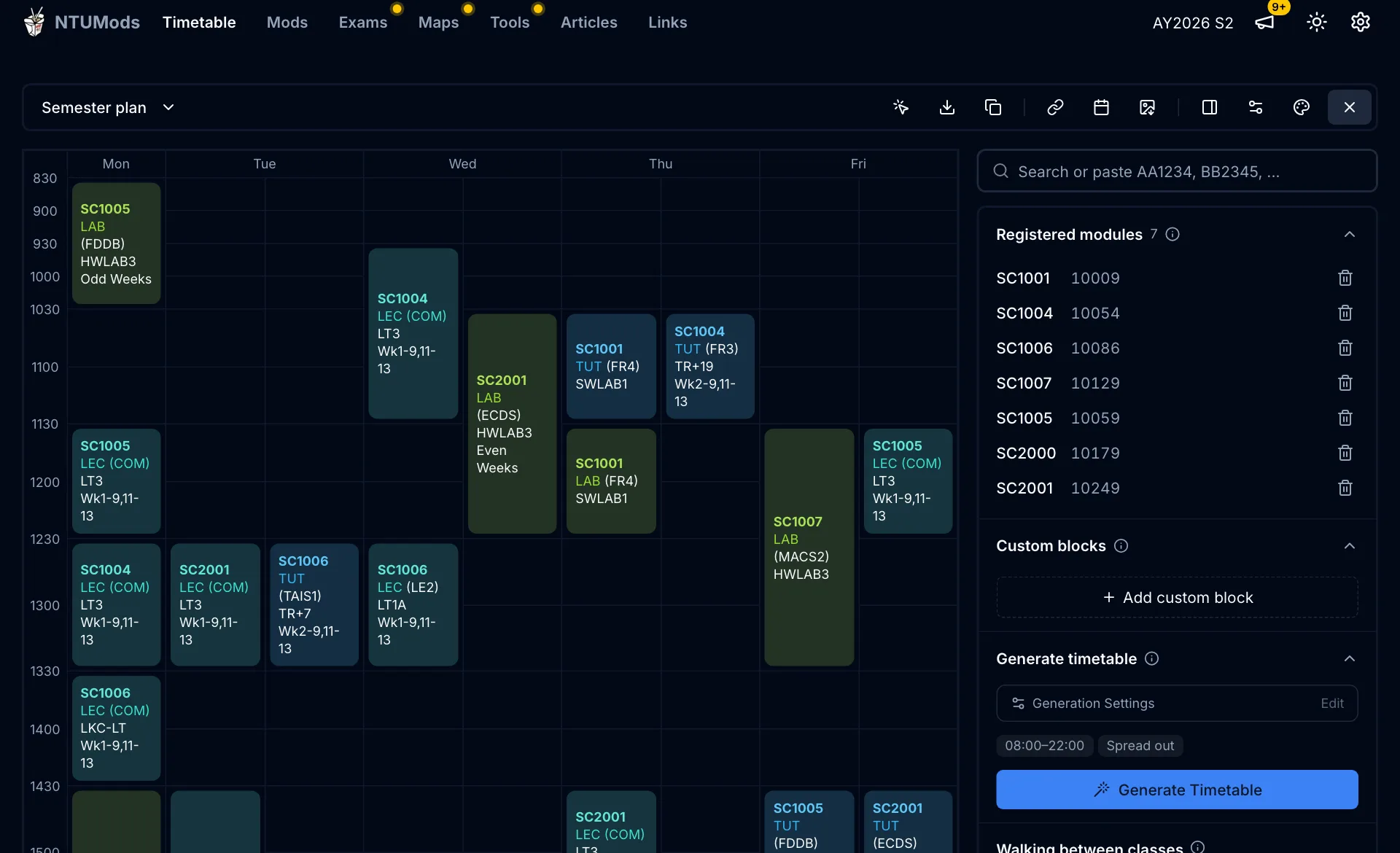Remove SC1006 using its trash icon
The height and width of the screenshot is (853, 1400).
click(x=1345, y=348)
